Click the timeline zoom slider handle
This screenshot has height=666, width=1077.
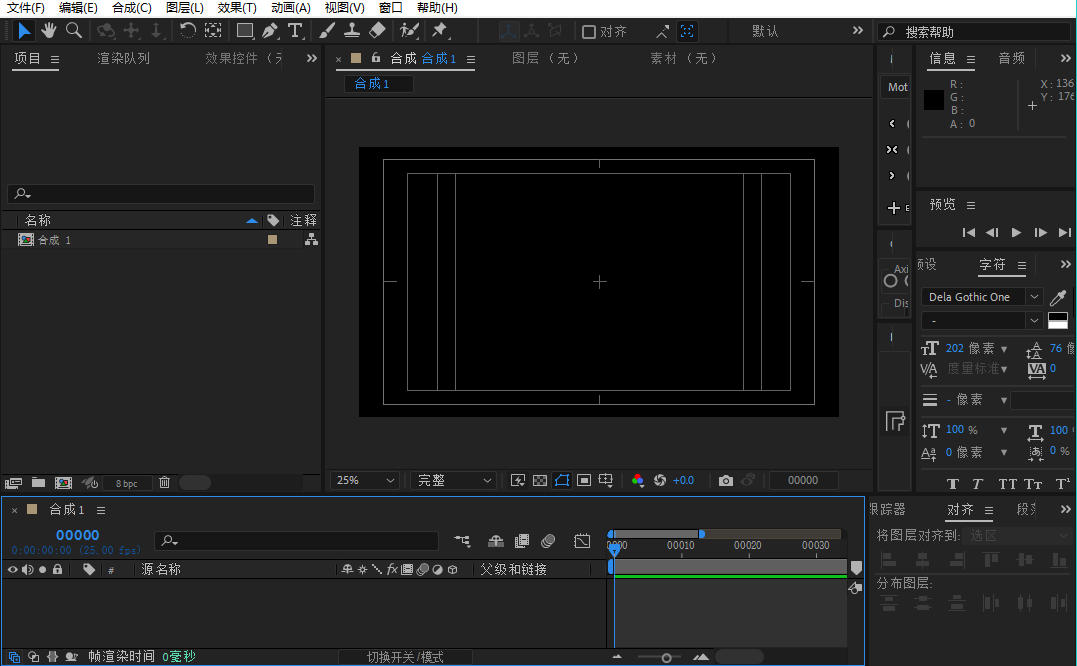666,658
